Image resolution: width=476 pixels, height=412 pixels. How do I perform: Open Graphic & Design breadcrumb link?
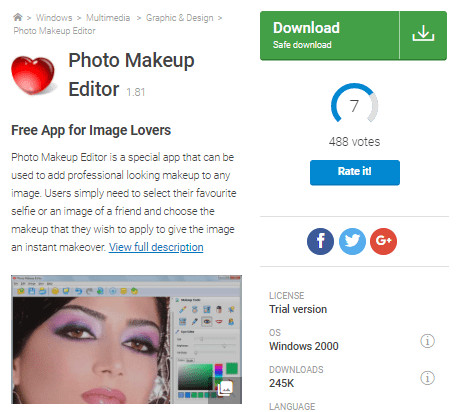point(180,18)
